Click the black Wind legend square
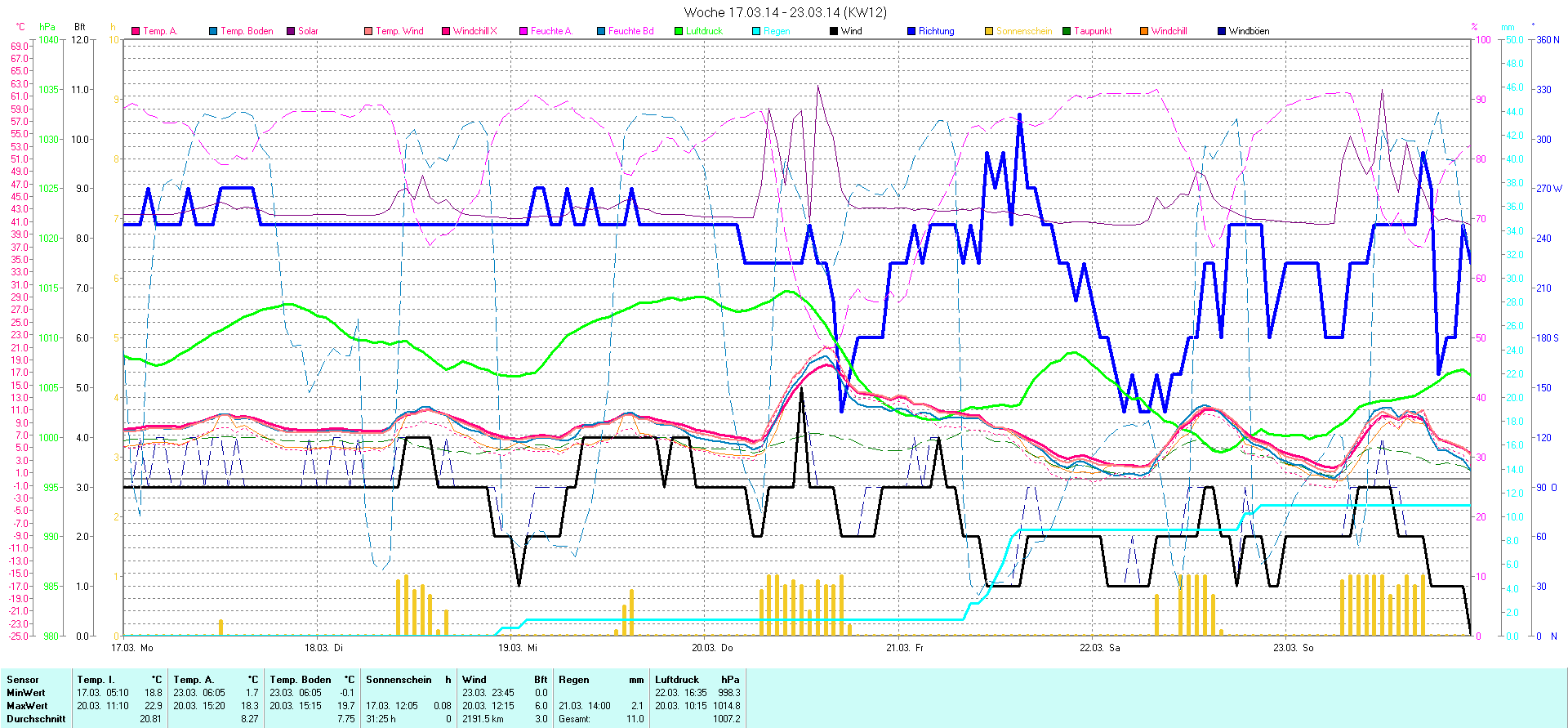This screenshot has width=1568, height=728. click(x=834, y=31)
